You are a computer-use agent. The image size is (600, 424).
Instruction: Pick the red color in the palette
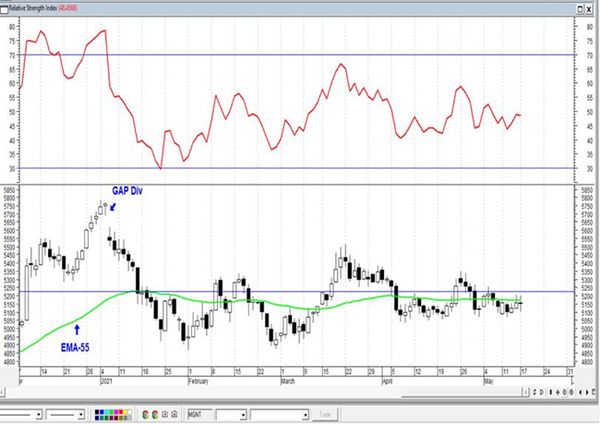pyautogui.click(x=121, y=412)
